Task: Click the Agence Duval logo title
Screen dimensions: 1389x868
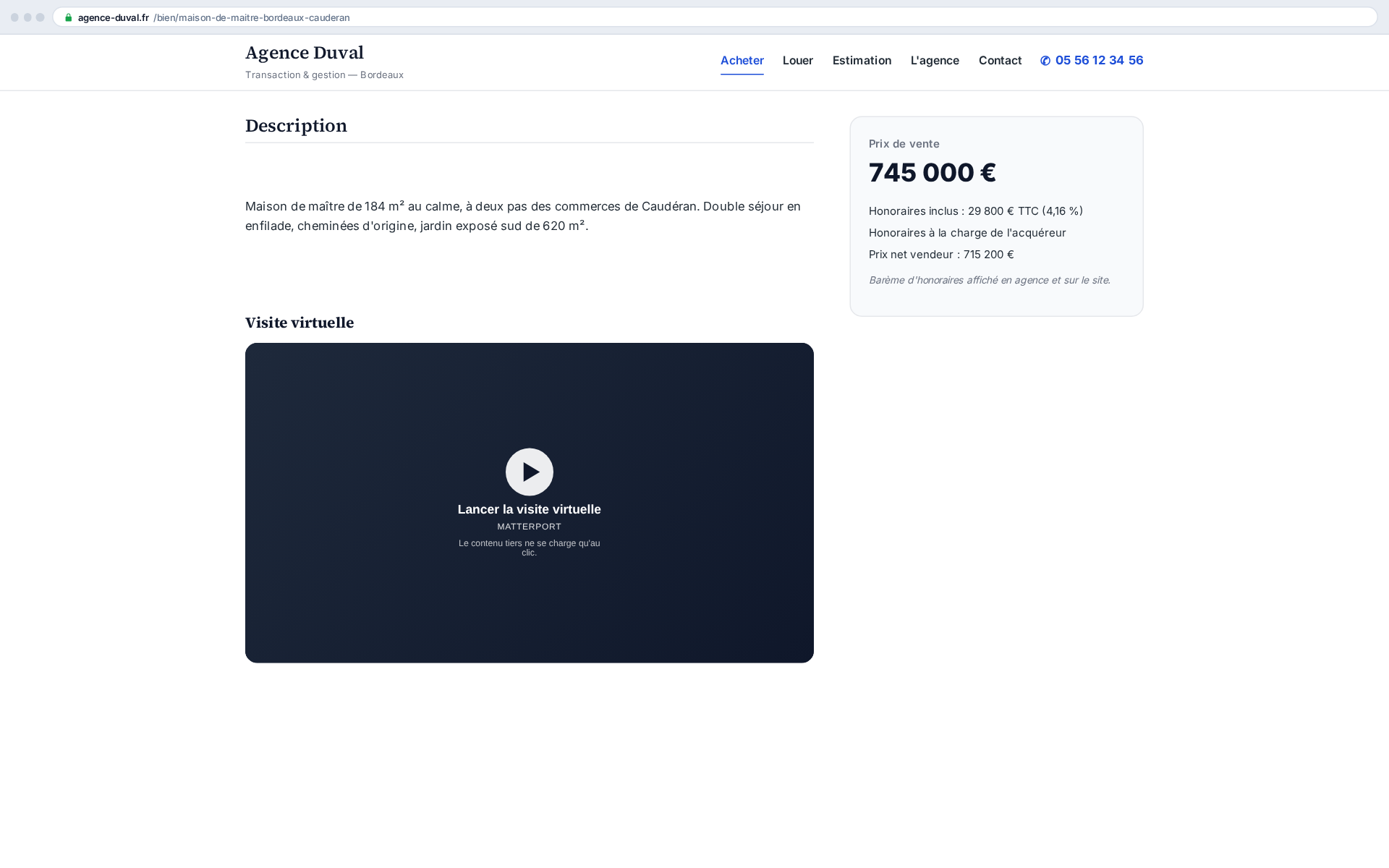Action: tap(305, 53)
